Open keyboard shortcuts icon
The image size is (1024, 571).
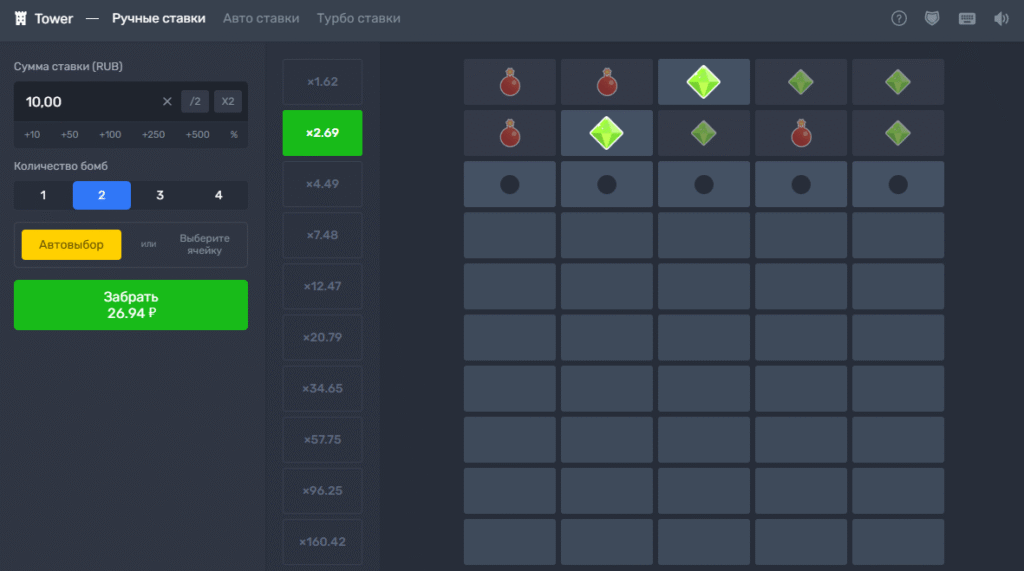click(966, 18)
